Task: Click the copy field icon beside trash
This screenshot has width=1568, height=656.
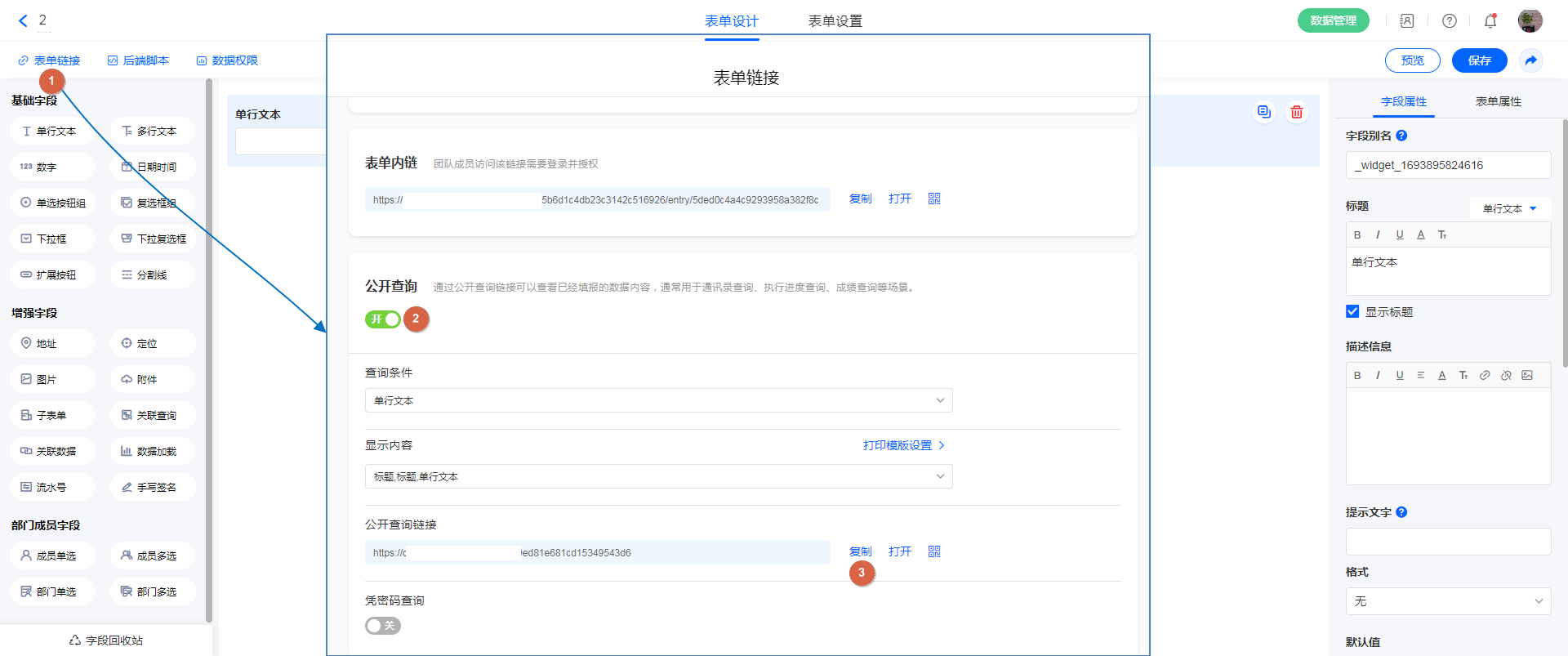Action: (x=1263, y=112)
